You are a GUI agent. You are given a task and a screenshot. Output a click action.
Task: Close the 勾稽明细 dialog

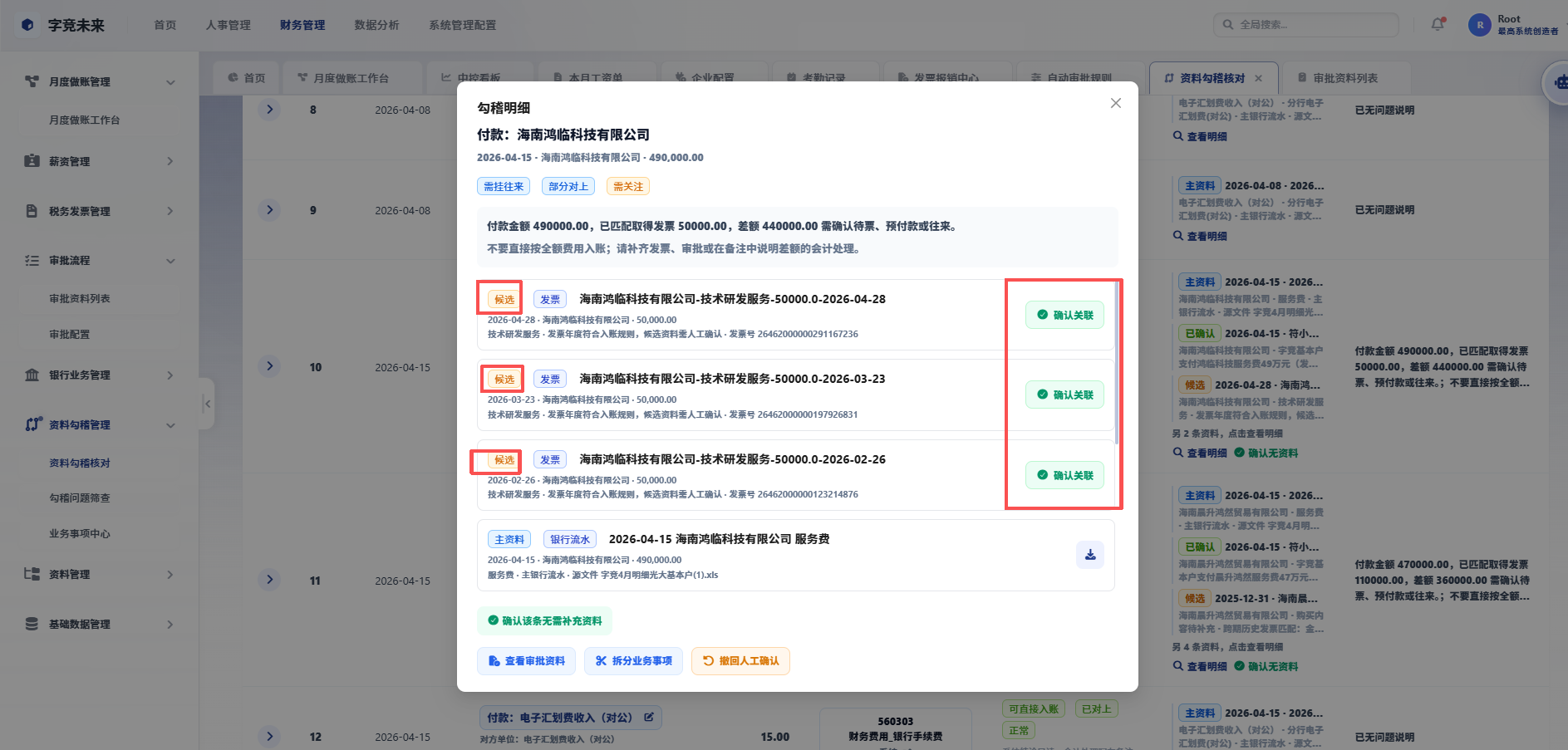1116,103
